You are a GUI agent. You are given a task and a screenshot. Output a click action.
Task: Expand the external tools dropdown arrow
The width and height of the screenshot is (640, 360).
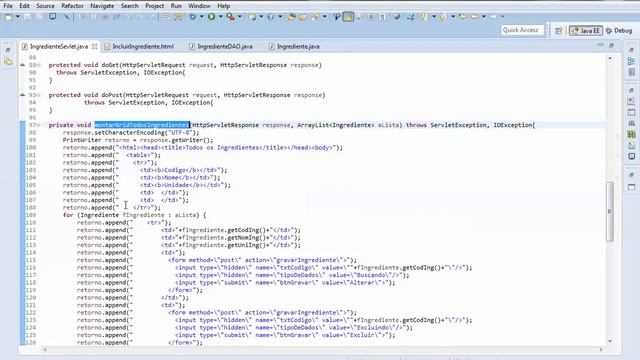[x=240, y=17]
